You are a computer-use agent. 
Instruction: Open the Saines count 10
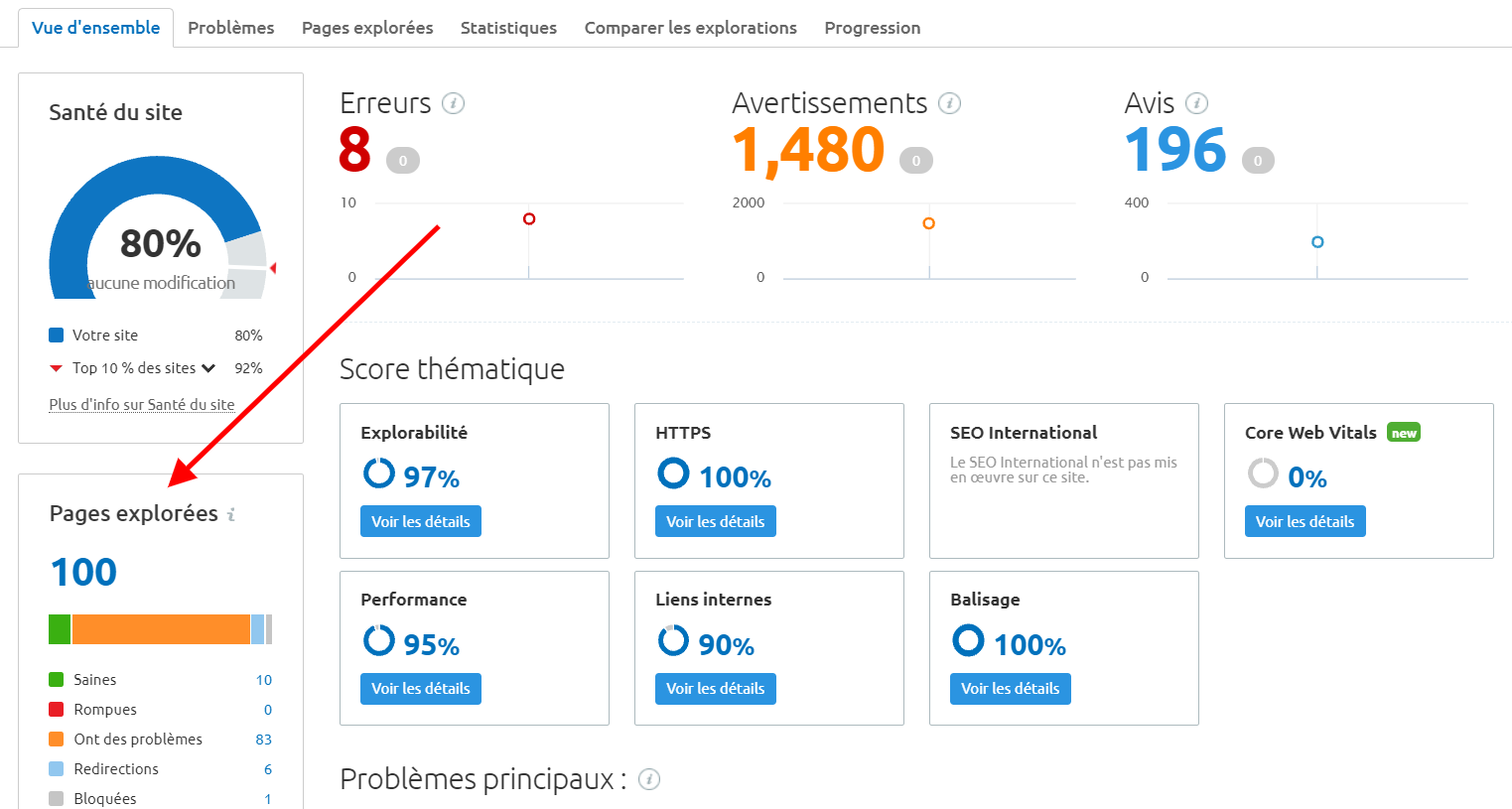coord(263,680)
